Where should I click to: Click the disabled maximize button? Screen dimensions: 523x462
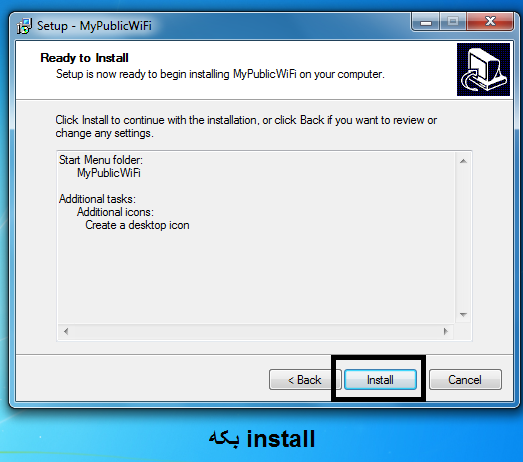point(453,22)
